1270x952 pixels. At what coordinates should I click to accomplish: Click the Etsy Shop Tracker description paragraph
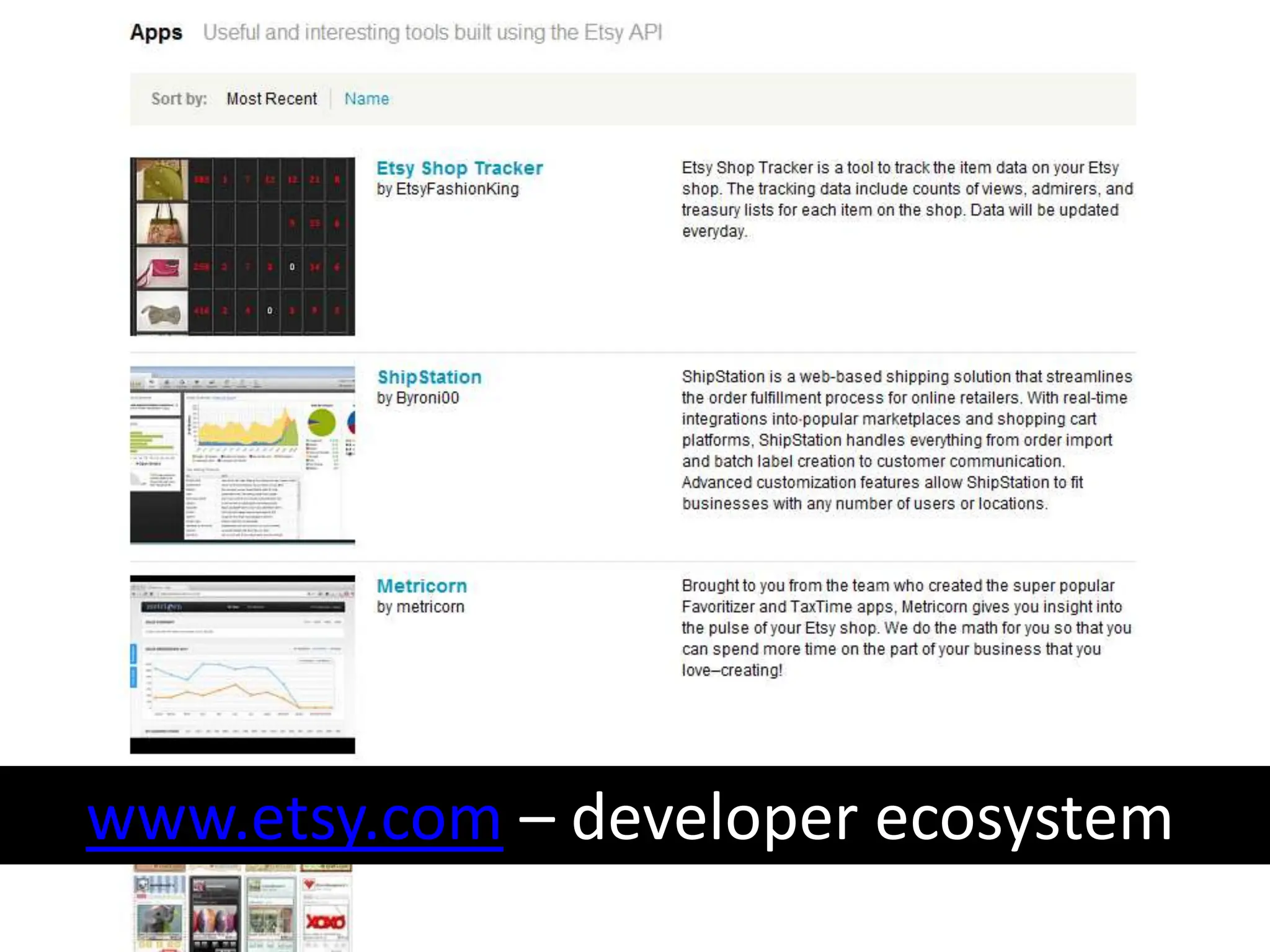coord(907,200)
